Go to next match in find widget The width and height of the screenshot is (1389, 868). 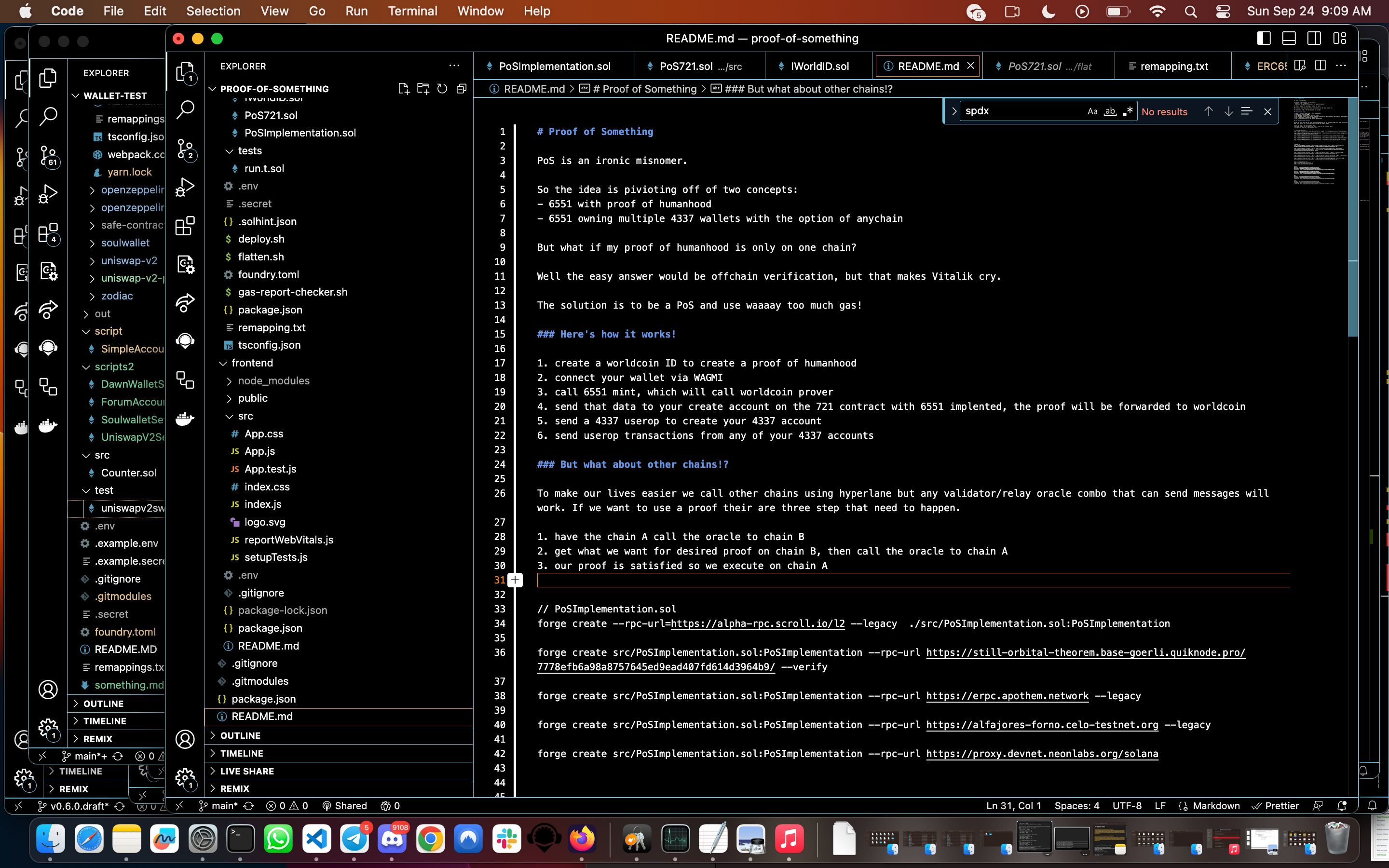coord(1228,111)
